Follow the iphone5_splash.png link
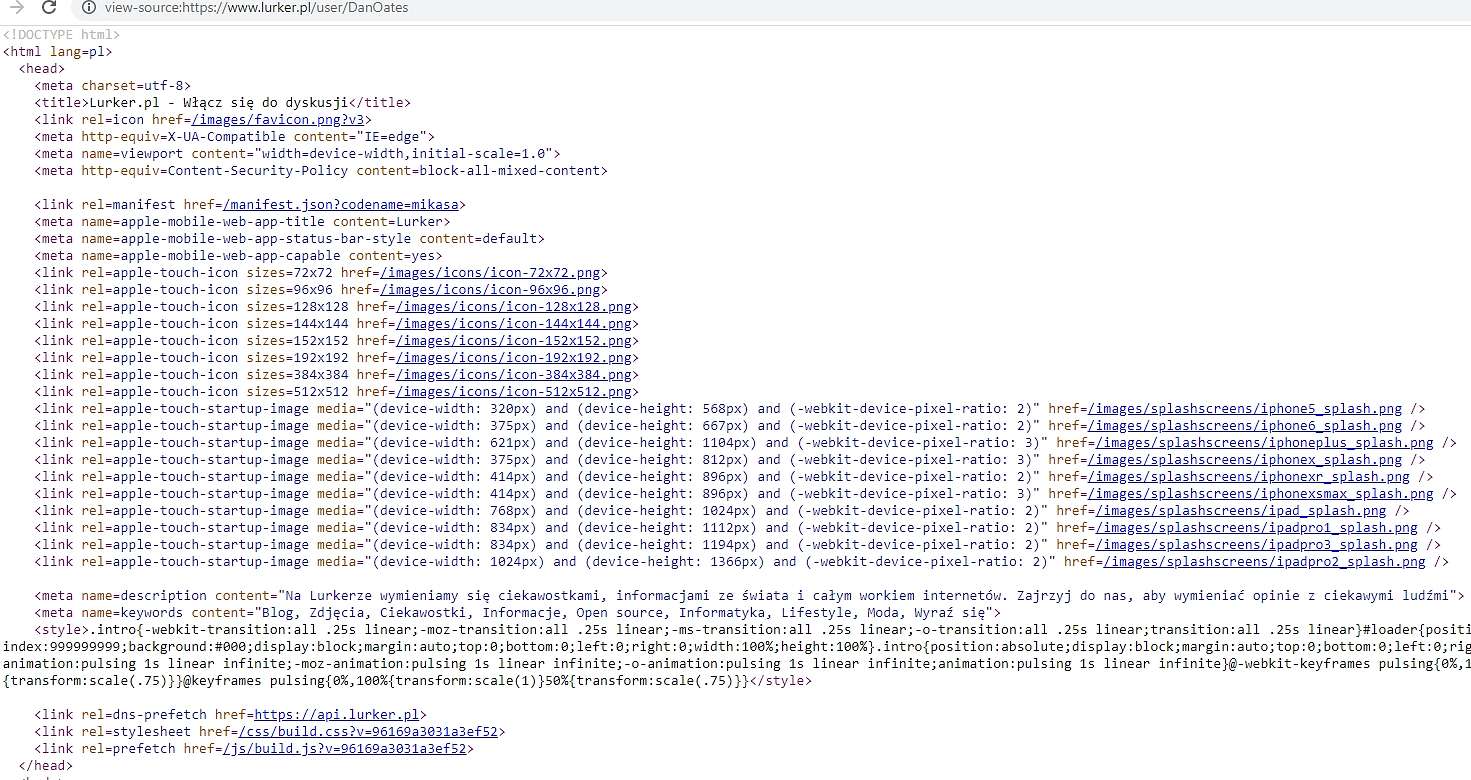1471x780 pixels. [x=1245, y=408]
